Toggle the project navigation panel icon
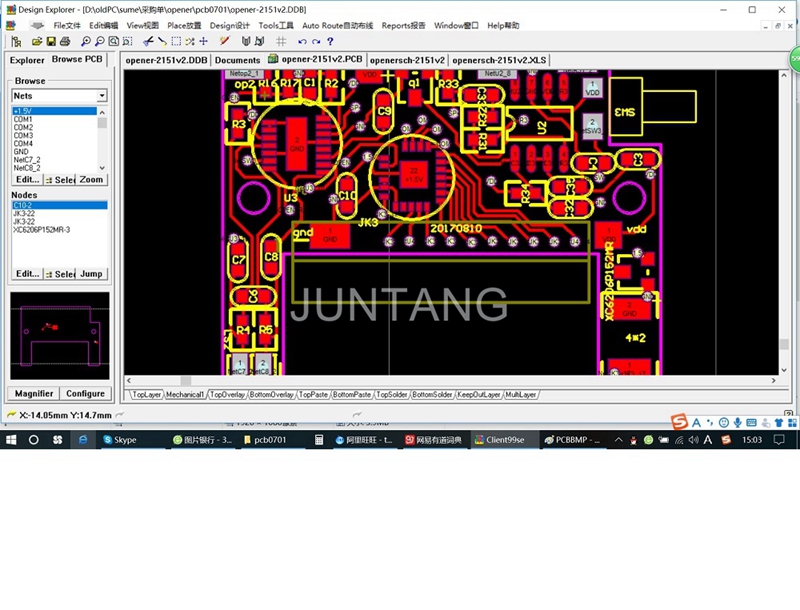The image size is (800, 610). tap(16, 41)
